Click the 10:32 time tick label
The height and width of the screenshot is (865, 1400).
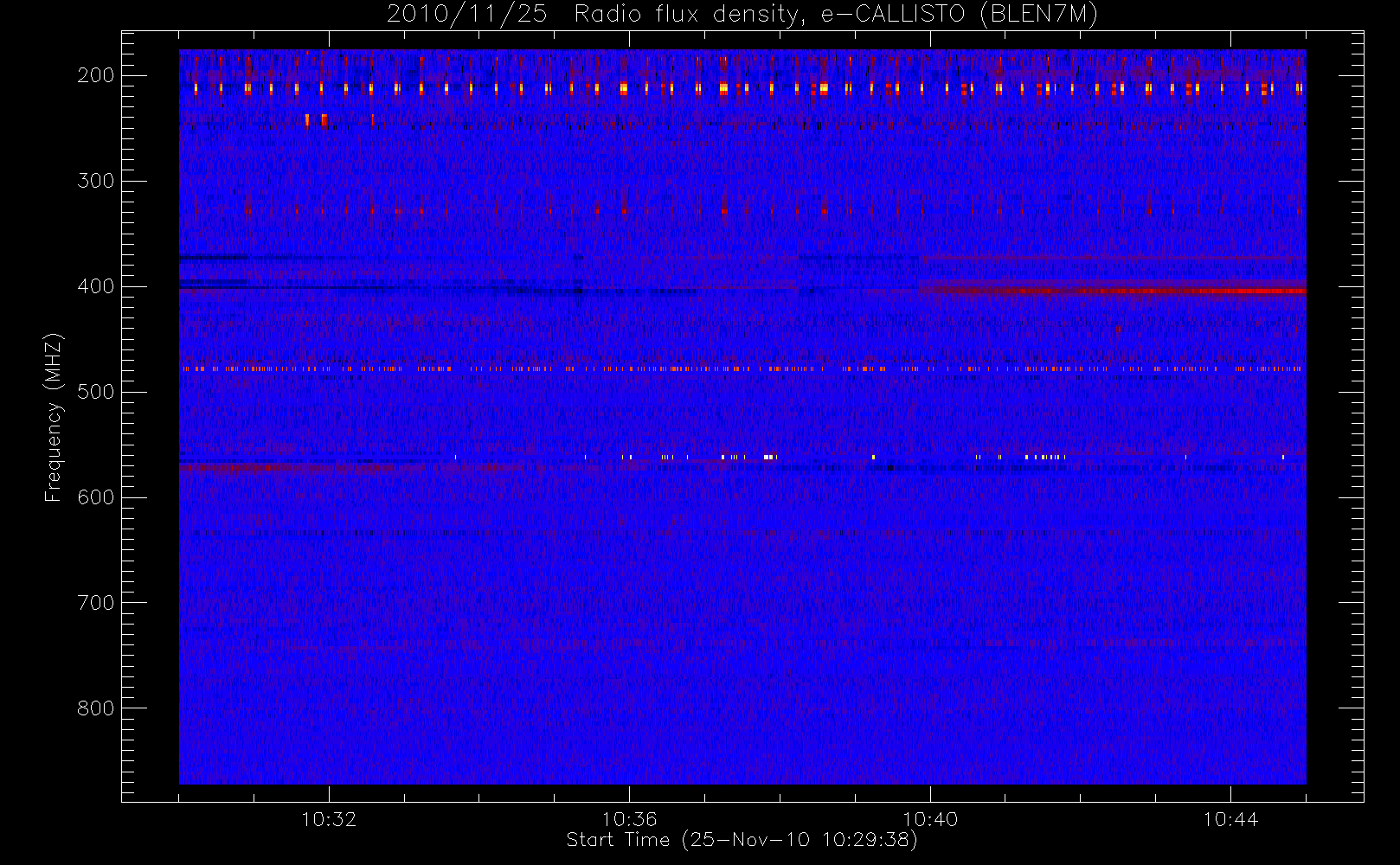(329, 819)
